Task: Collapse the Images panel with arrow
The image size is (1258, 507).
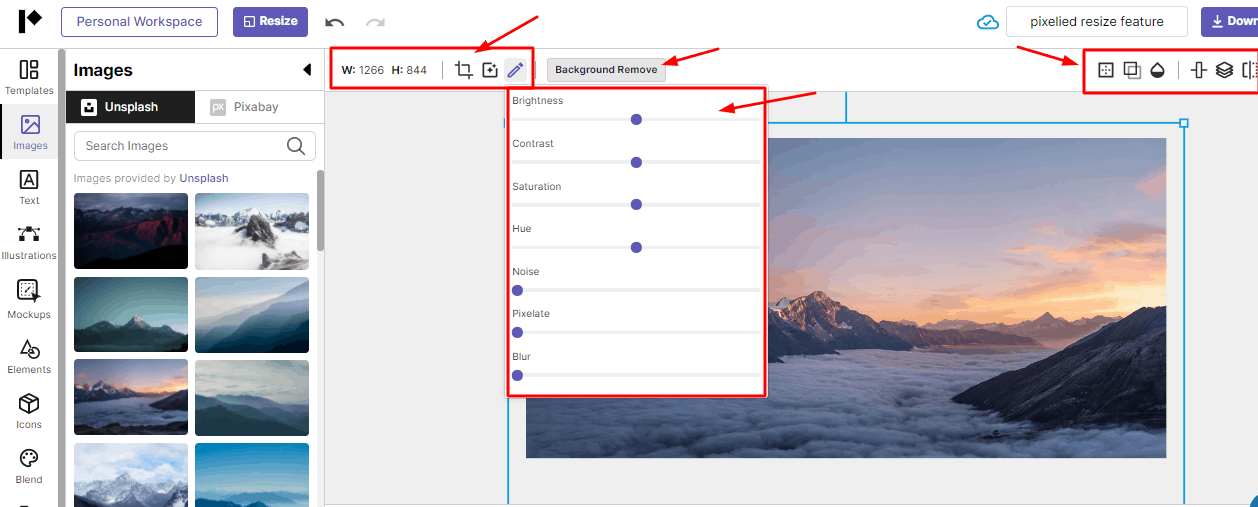Action: coord(307,70)
